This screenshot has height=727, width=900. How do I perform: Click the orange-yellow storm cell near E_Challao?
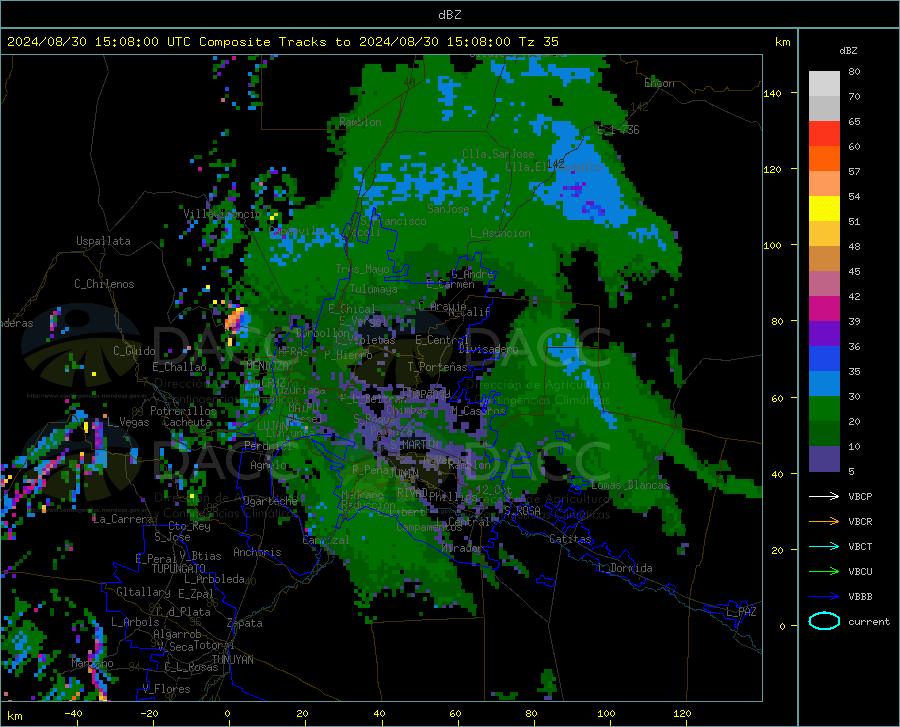[235, 320]
